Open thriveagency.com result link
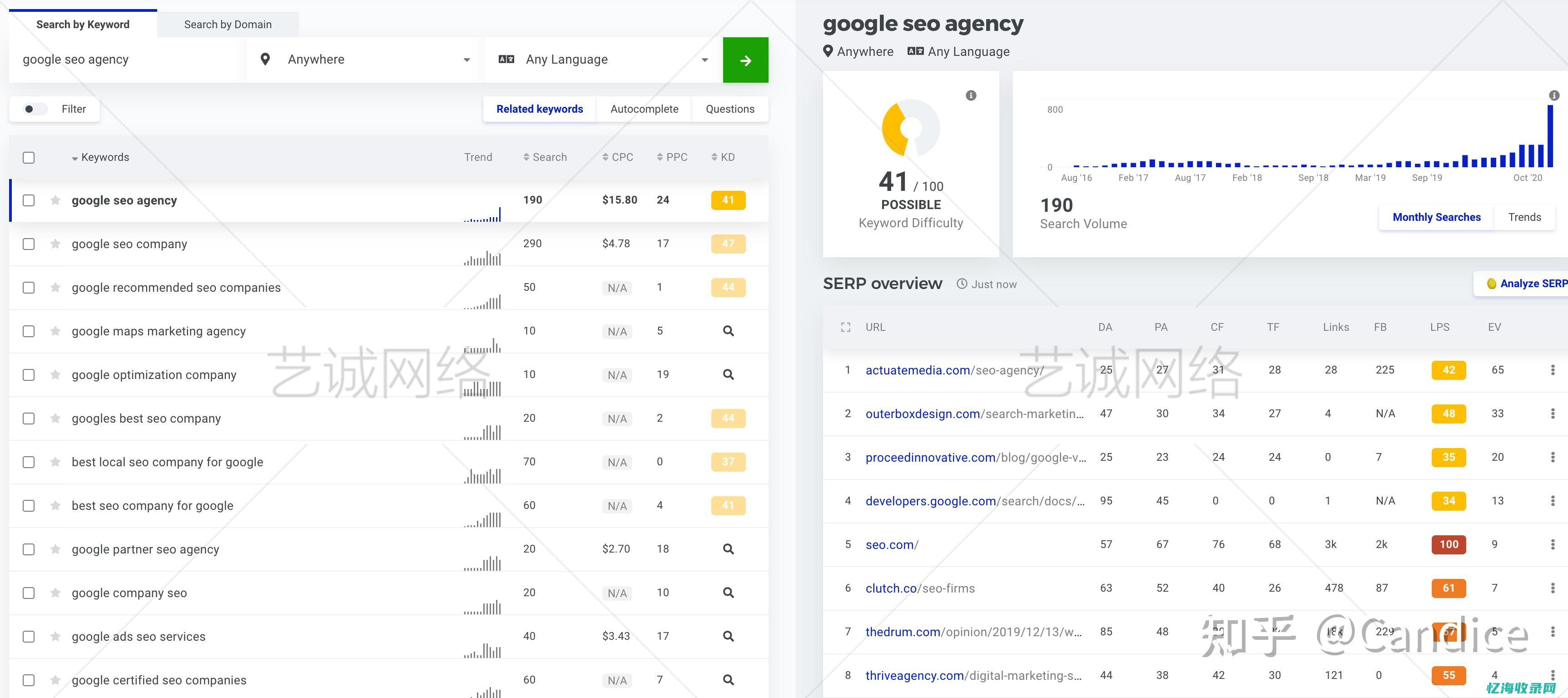 click(x=973, y=675)
